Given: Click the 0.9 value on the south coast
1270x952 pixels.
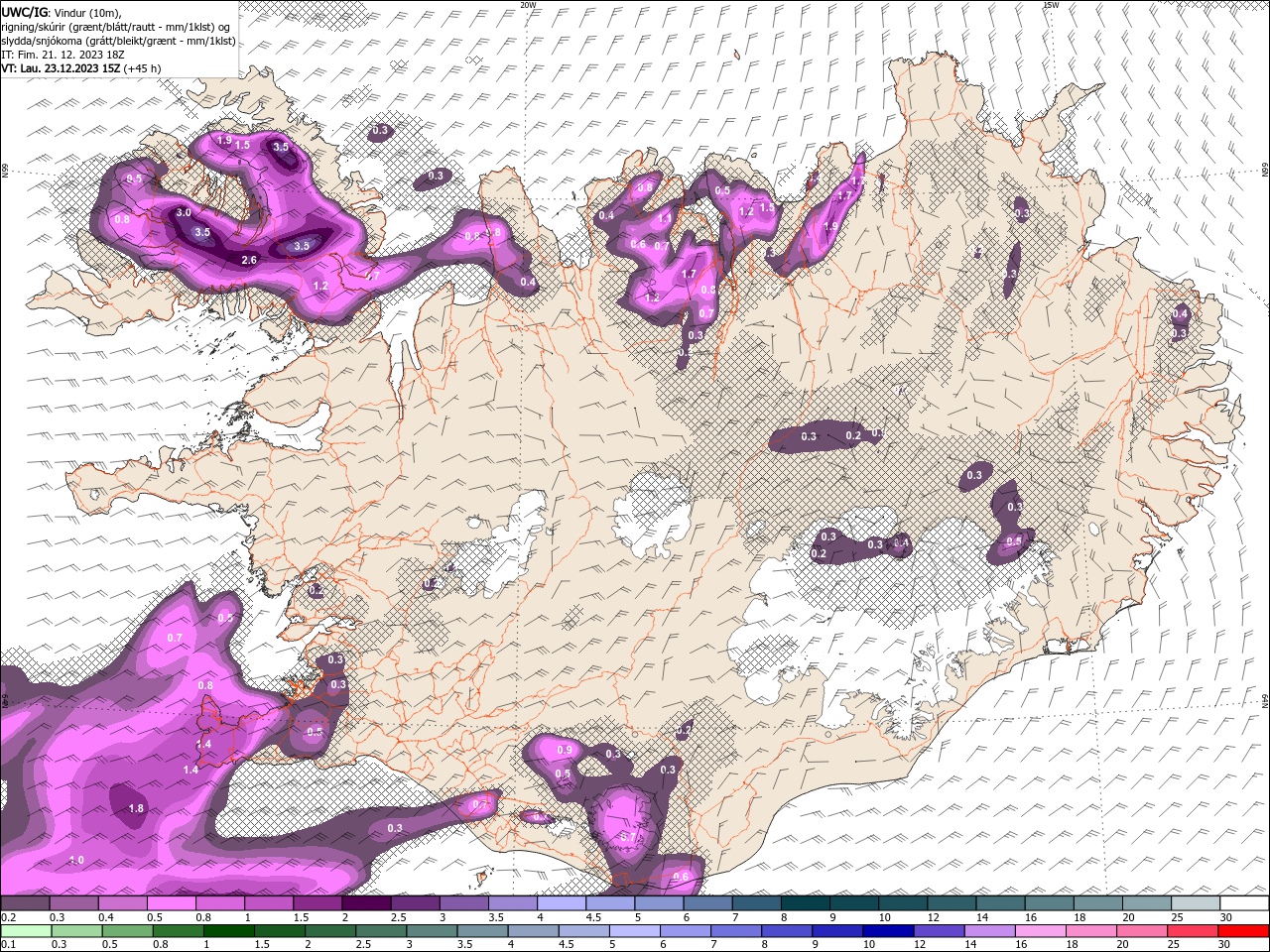Looking at the screenshot, I should [565, 749].
